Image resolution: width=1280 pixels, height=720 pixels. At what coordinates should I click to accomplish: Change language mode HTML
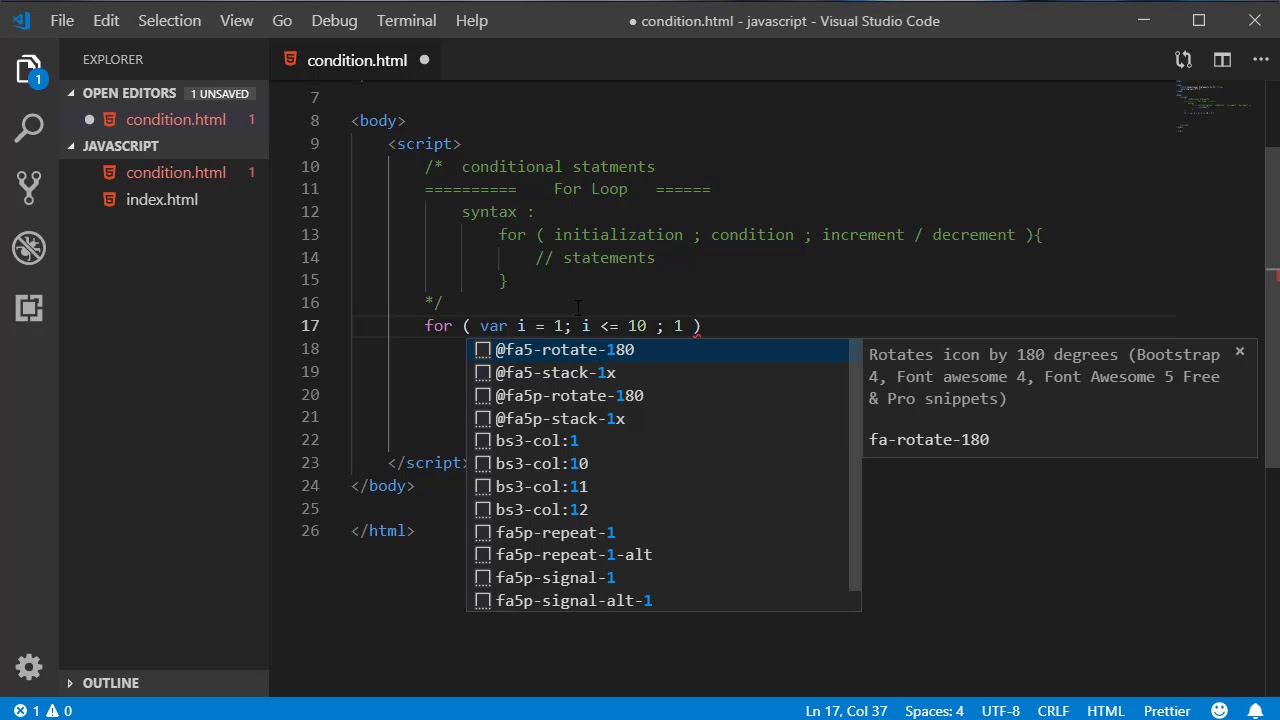coord(1105,711)
